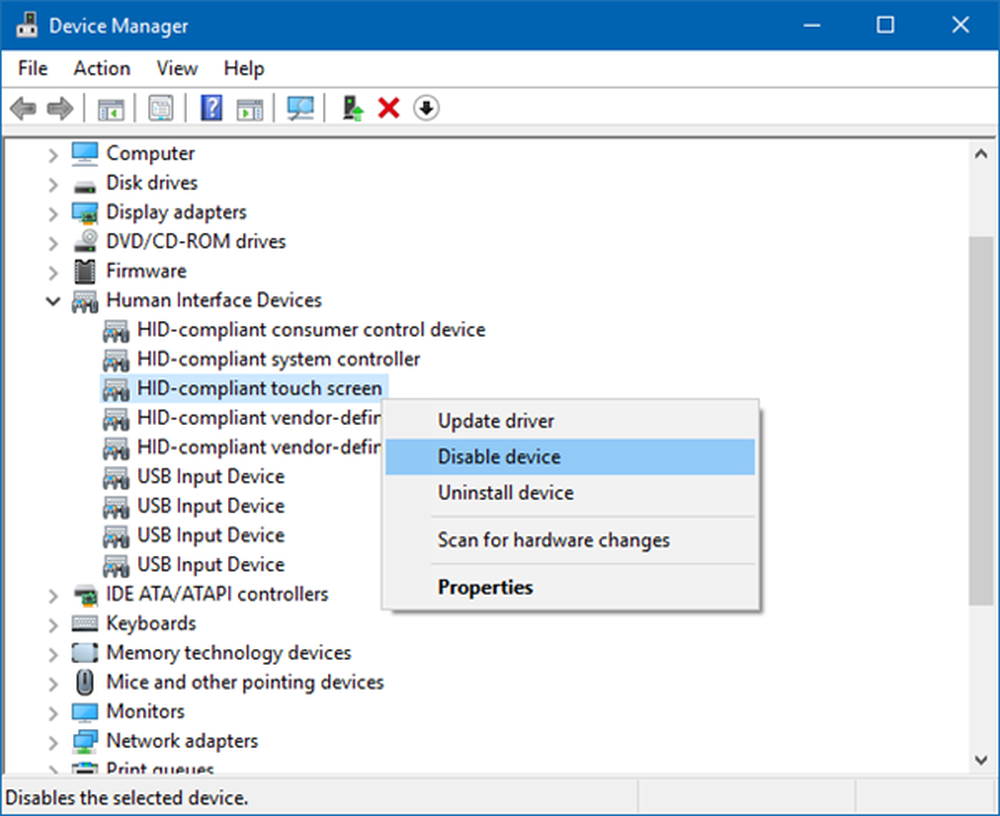Screen dimensions: 1000x816
Task: Click the Update driver toolbar icon
Action: (352, 108)
